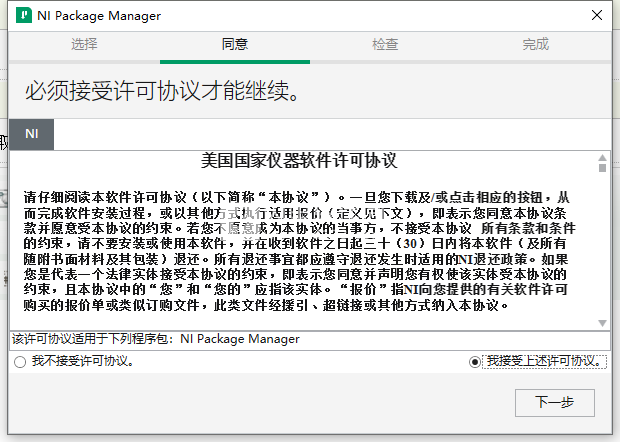Click the license scrollbar down arrow
This screenshot has height=442, width=620.
coord(602,323)
